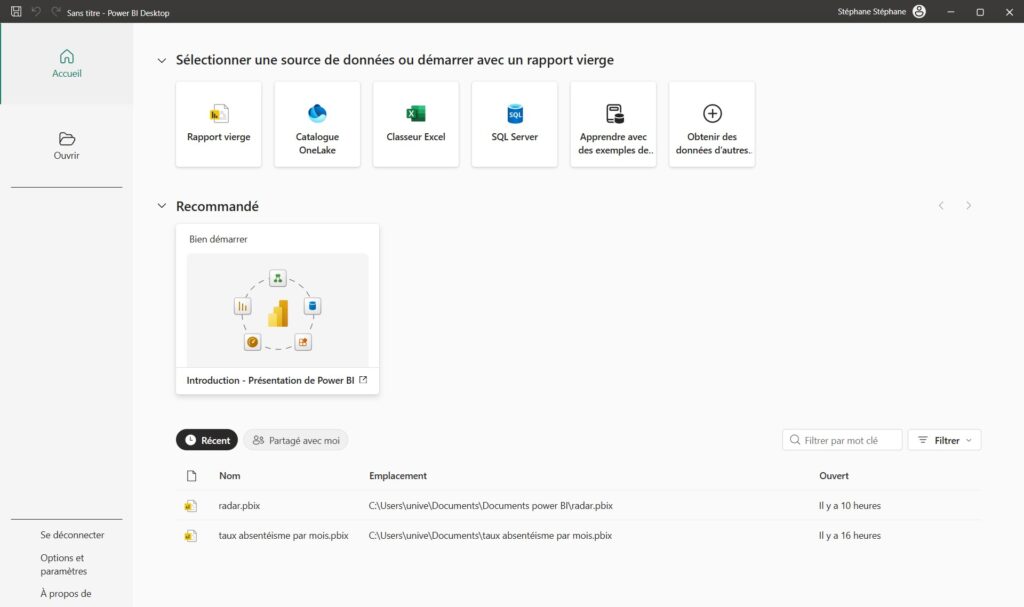The image size is (1024, 607).
Task: Click the Redo arrow in title bar
Action: click(x=56, y=12)
